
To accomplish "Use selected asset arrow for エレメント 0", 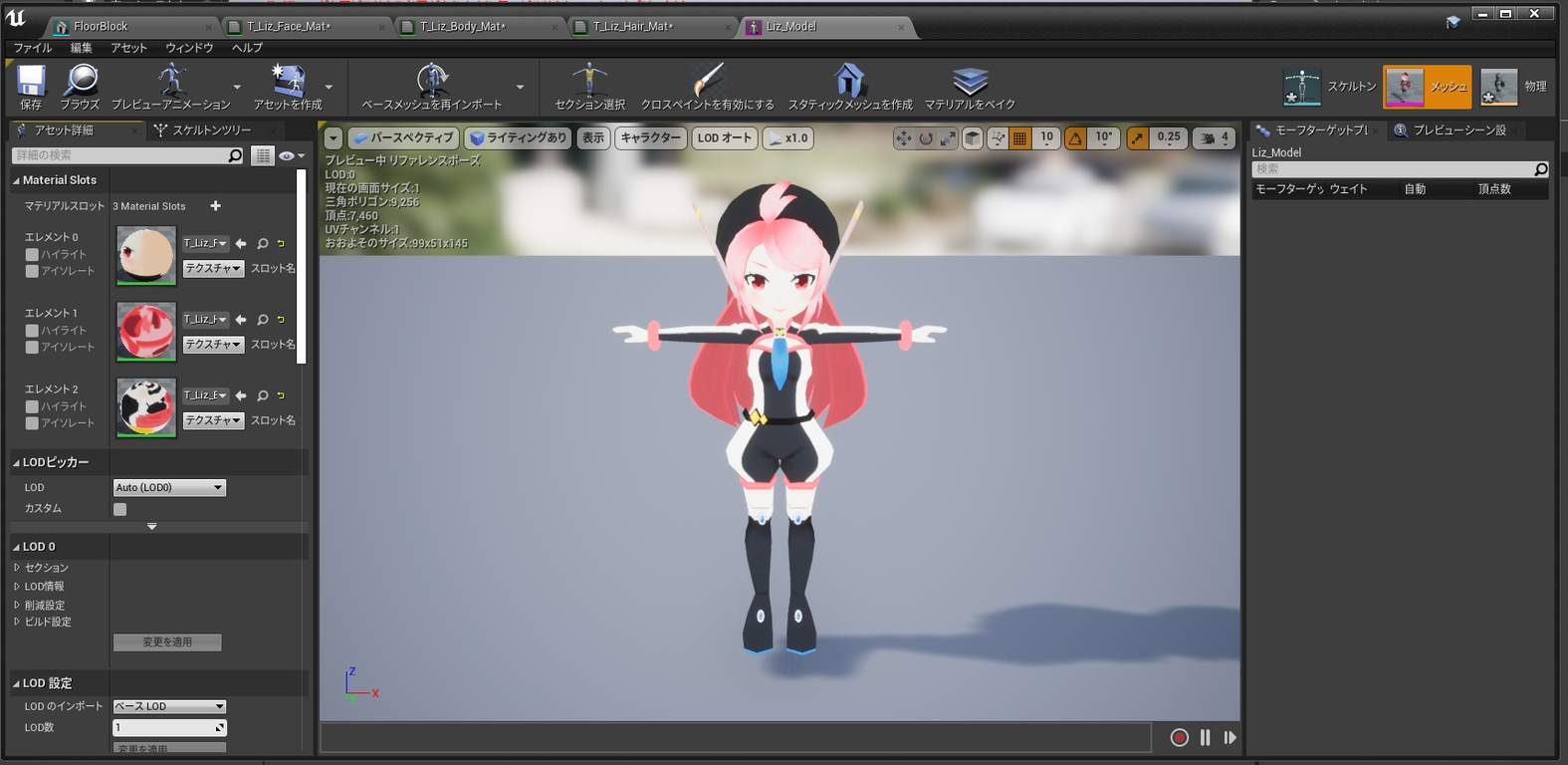I will click(x=241, y=243).
